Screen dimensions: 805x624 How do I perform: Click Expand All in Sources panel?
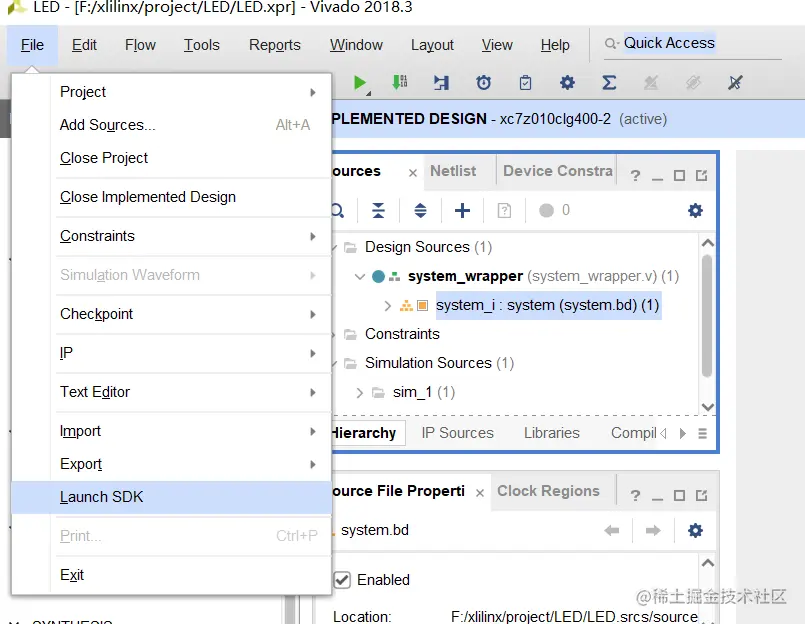(x=420, y=211)
